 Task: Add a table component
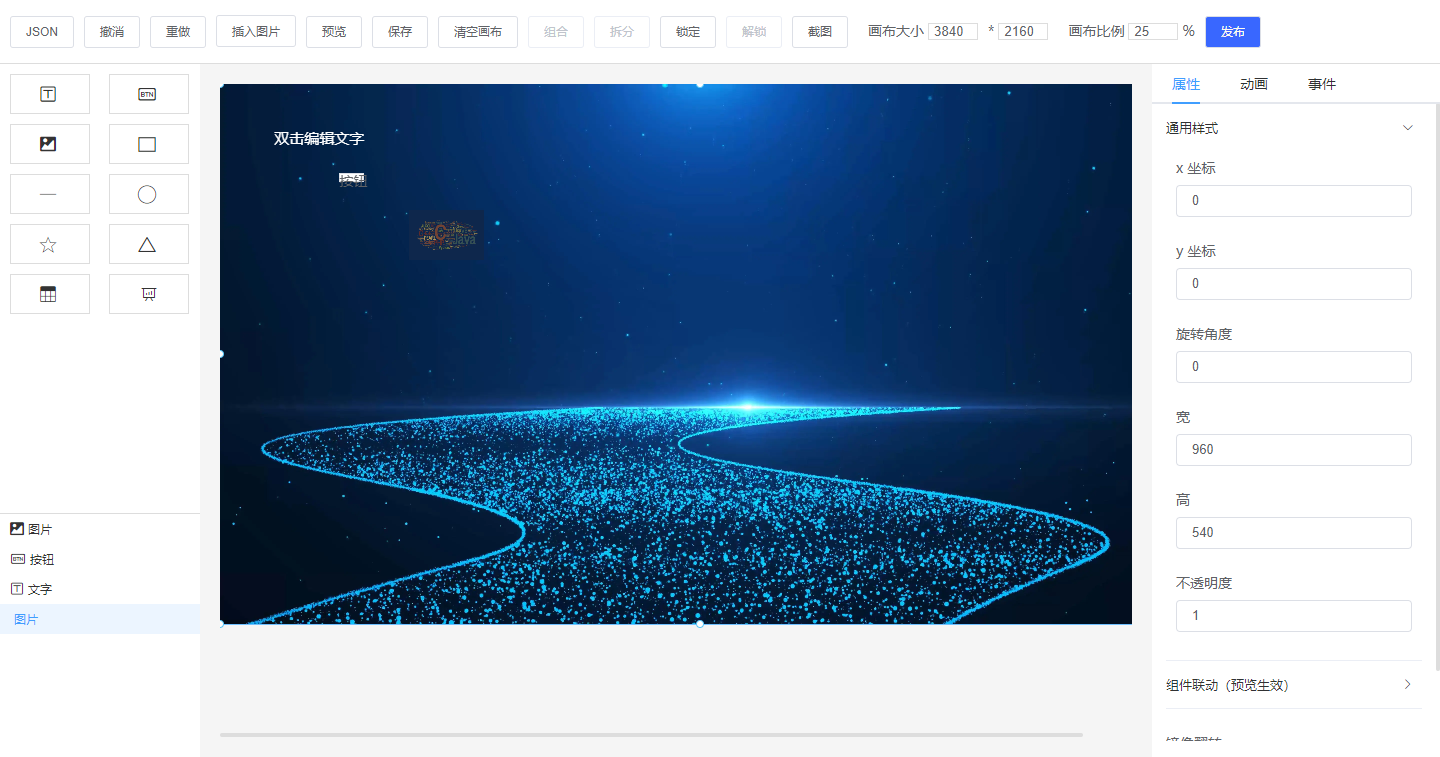pos(49,294)
